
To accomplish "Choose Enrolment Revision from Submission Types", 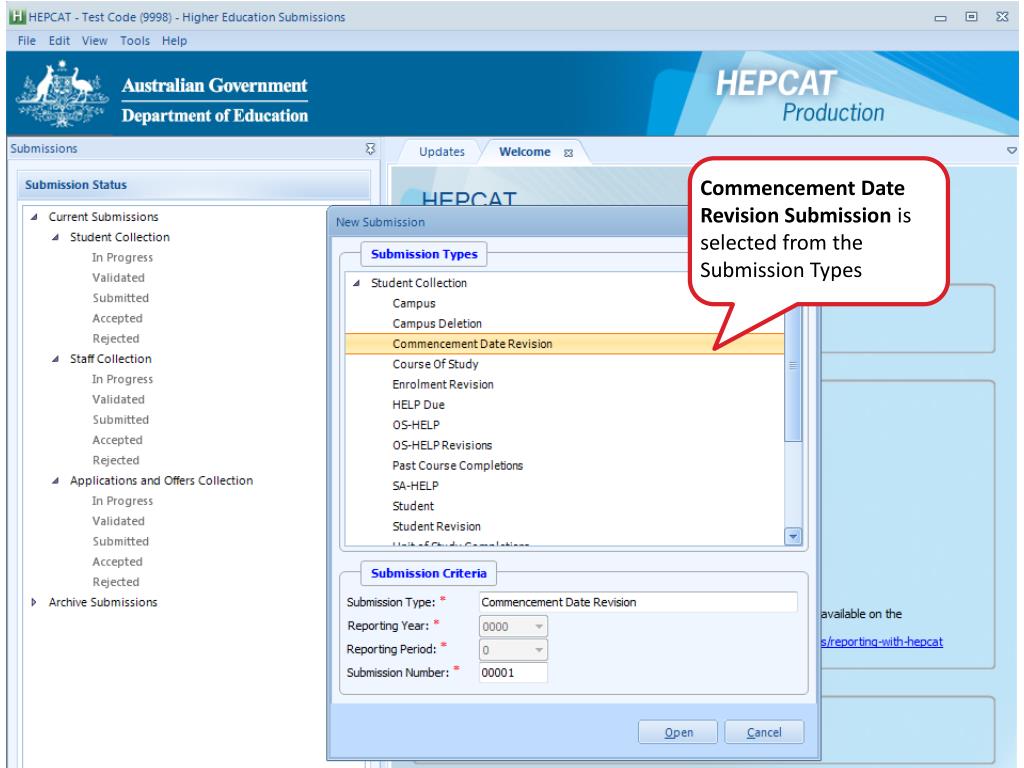I will [x=443, y=385].
